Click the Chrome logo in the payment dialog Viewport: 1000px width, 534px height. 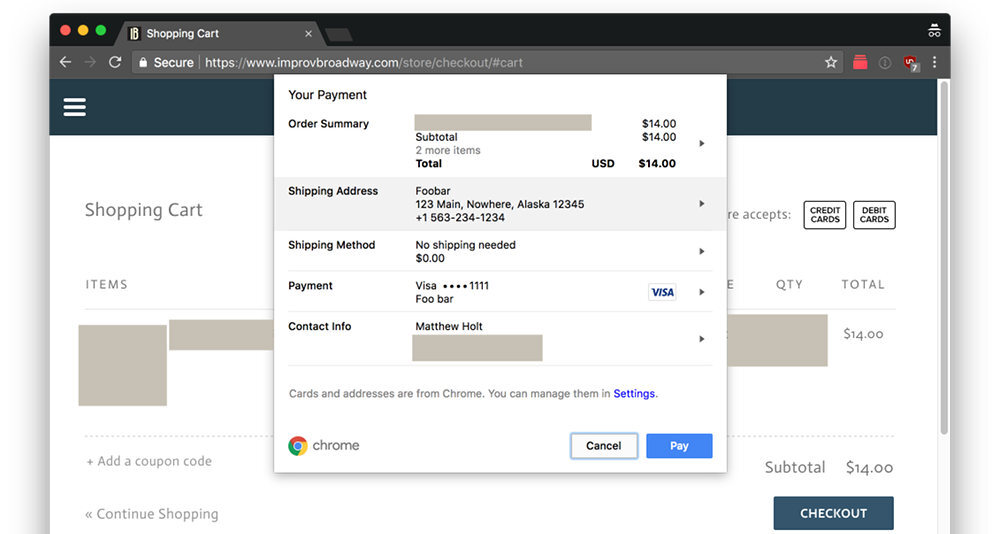[298, 445]
